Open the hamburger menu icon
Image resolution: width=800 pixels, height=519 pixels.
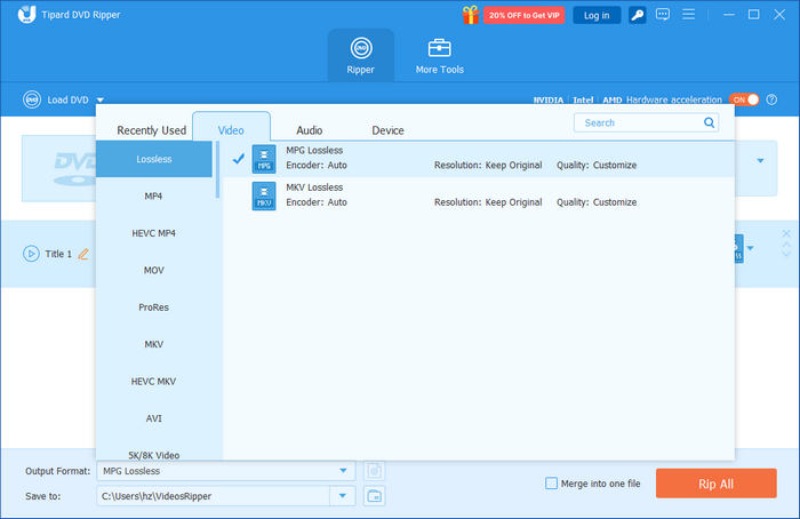point(689,14)
